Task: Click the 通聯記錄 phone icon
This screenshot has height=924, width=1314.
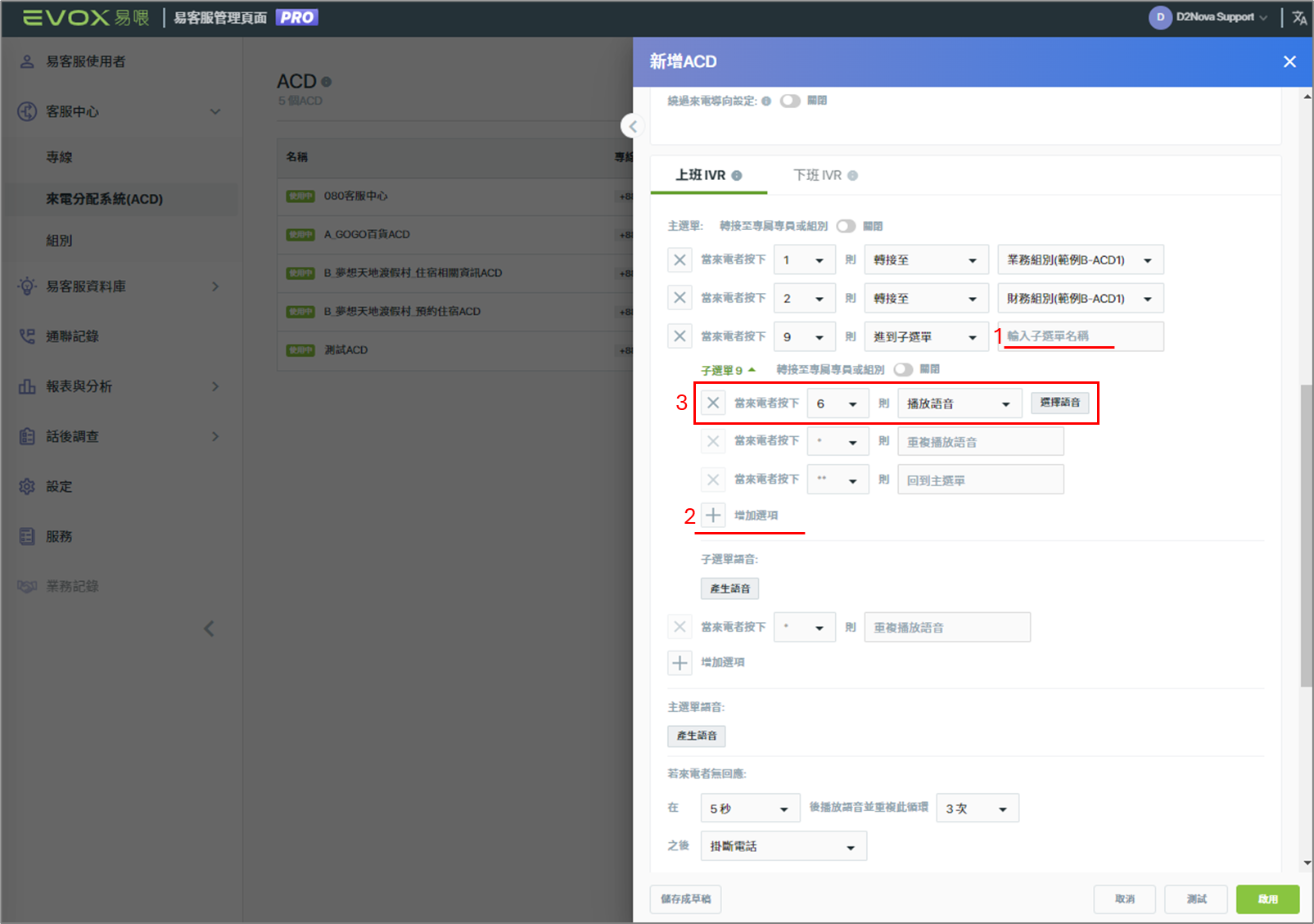Action: coord(27,336)
